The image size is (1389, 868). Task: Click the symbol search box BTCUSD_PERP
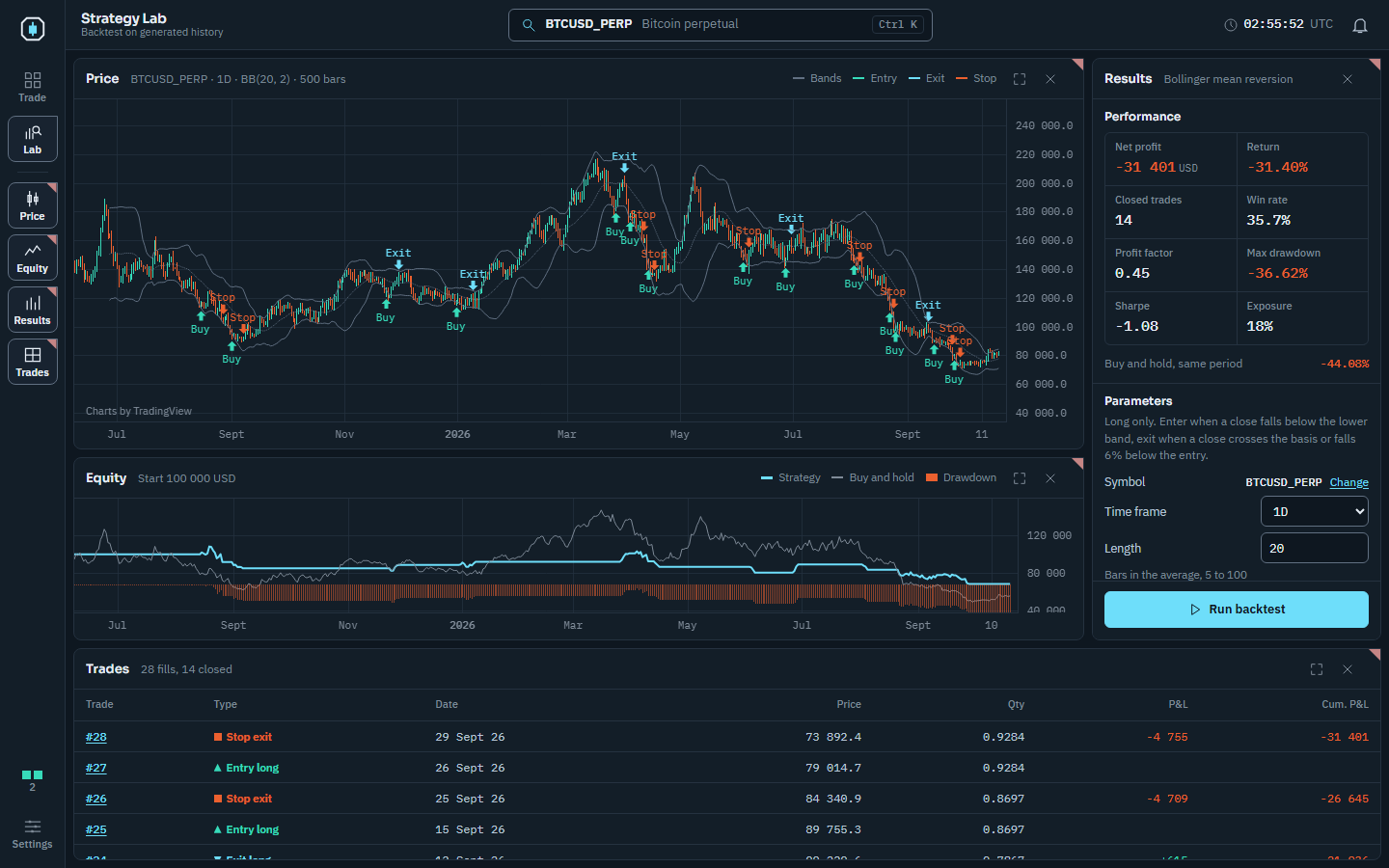(721, 25)
